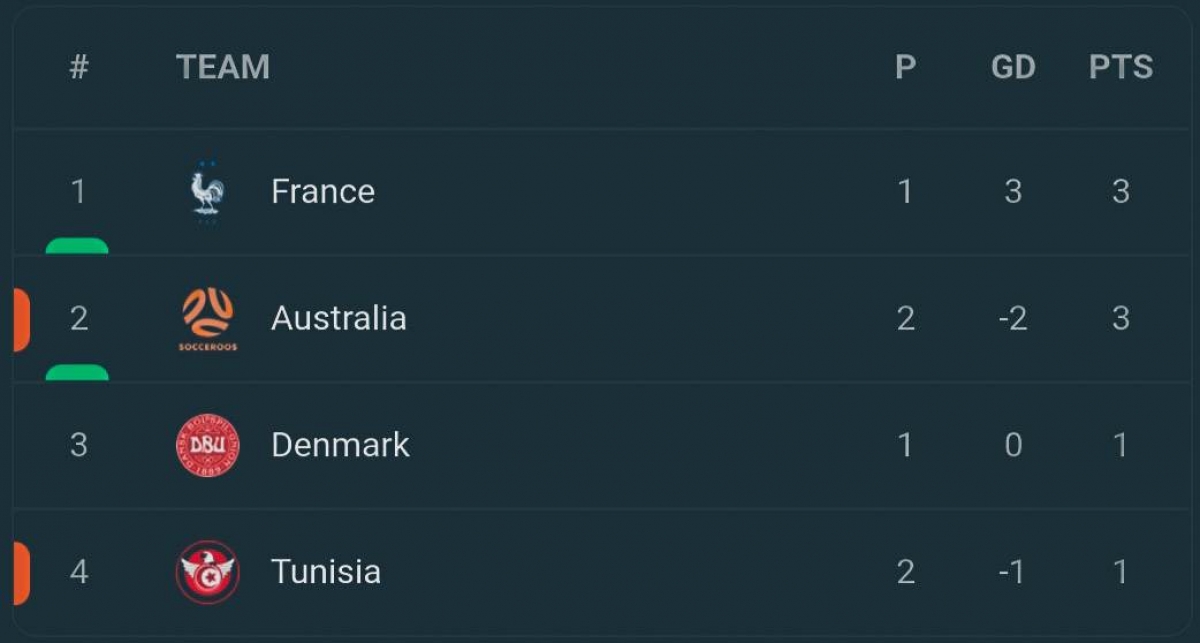Click the TEAM column header
Viewport: 1200px width, 643px height.
coord(223,67)
